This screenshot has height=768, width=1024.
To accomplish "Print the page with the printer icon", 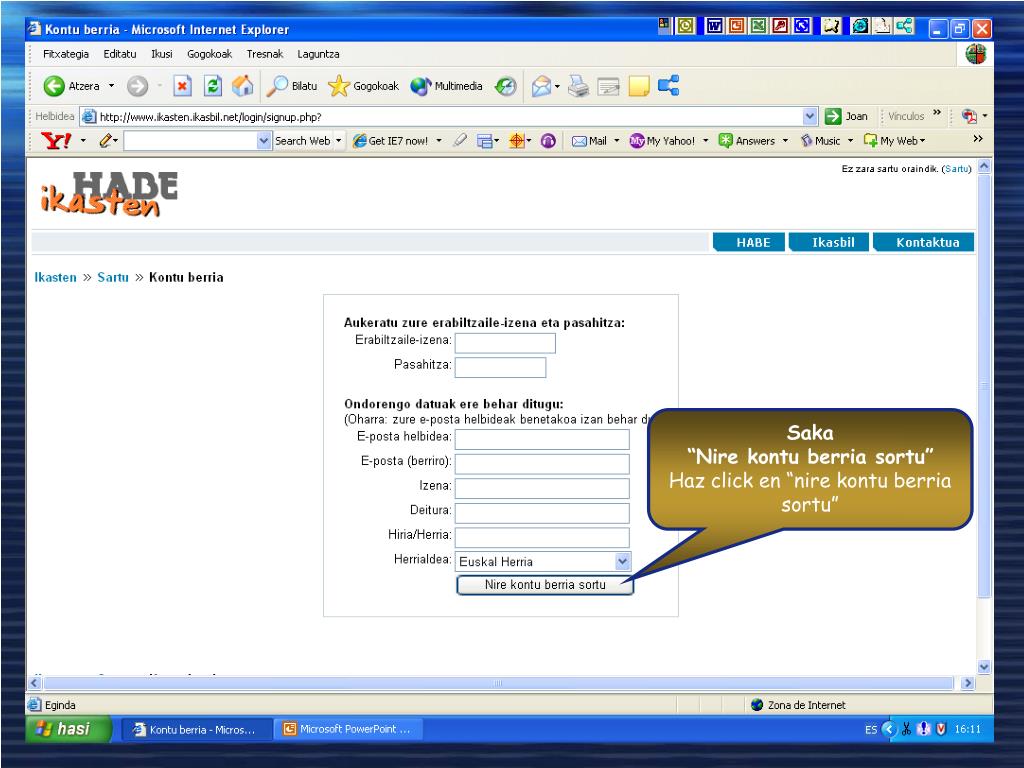I will (578, 86).
